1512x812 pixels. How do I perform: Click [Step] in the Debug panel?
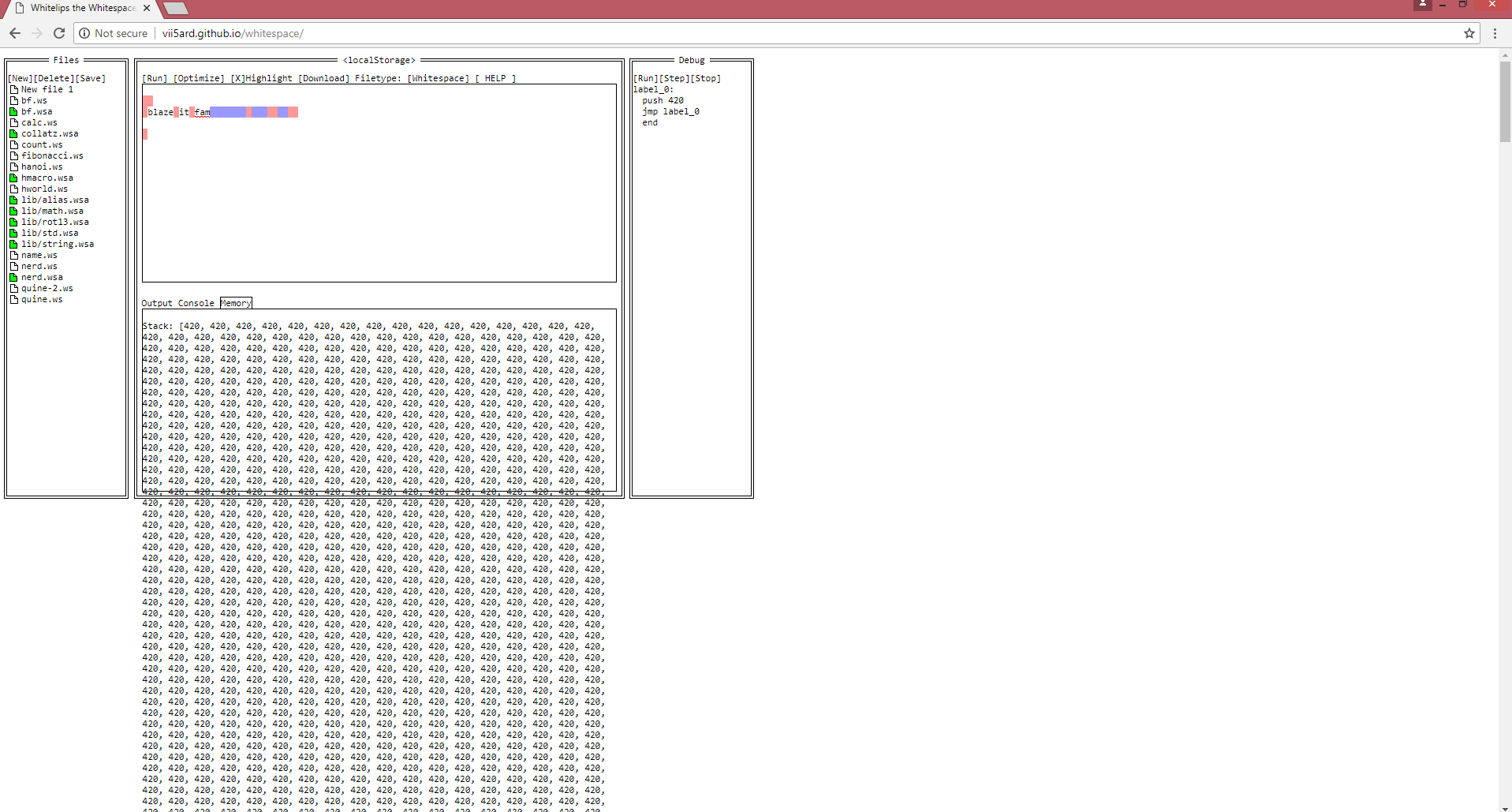(674, 78)
